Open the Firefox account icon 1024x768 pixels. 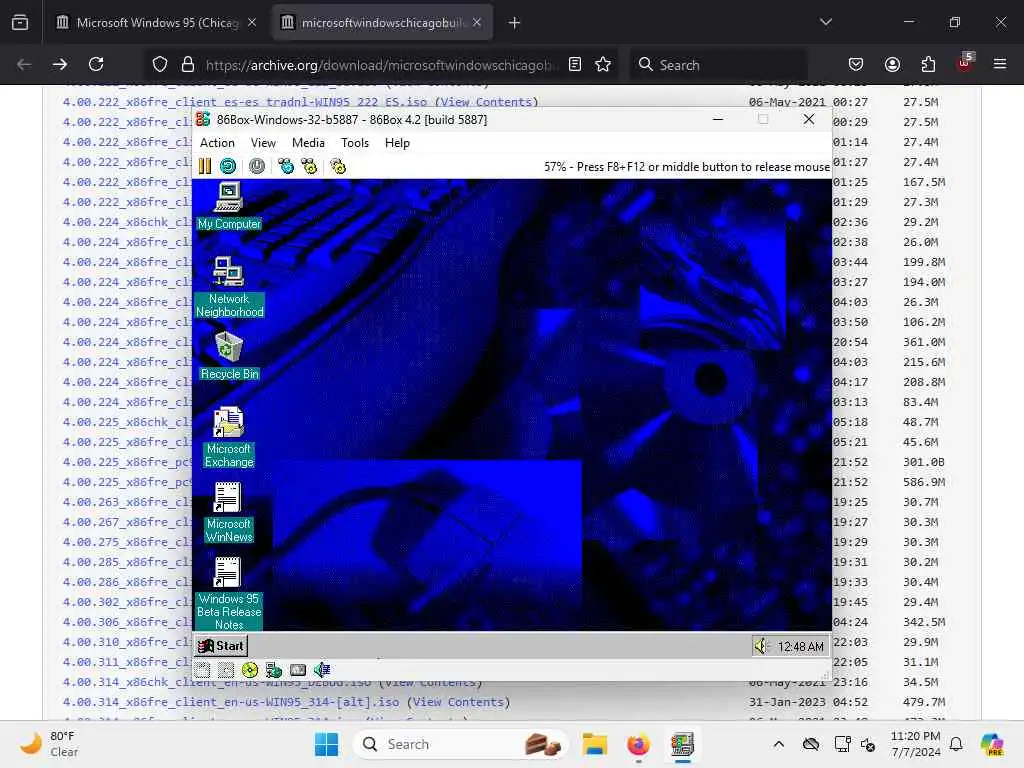[892, 64]
